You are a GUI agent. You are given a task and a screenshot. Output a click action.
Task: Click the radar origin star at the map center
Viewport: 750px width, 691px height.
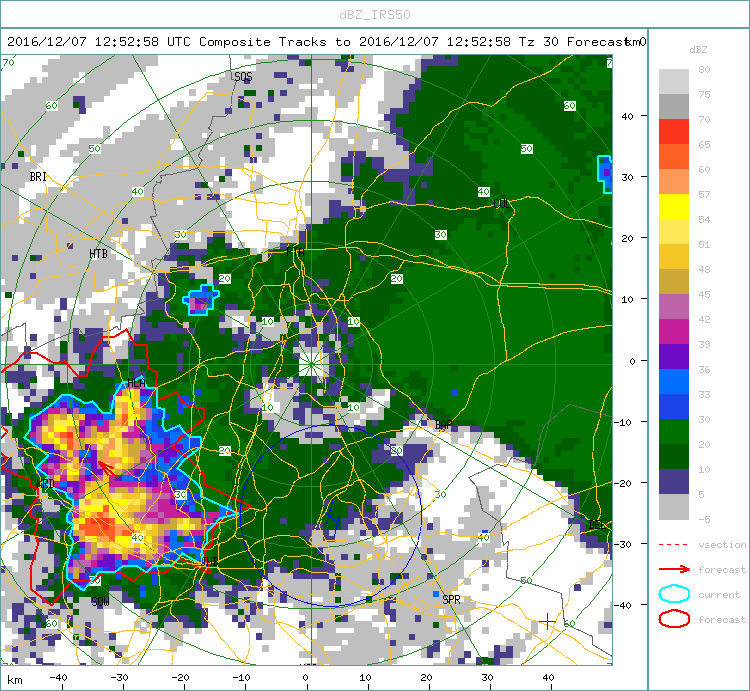click(311, 365)
